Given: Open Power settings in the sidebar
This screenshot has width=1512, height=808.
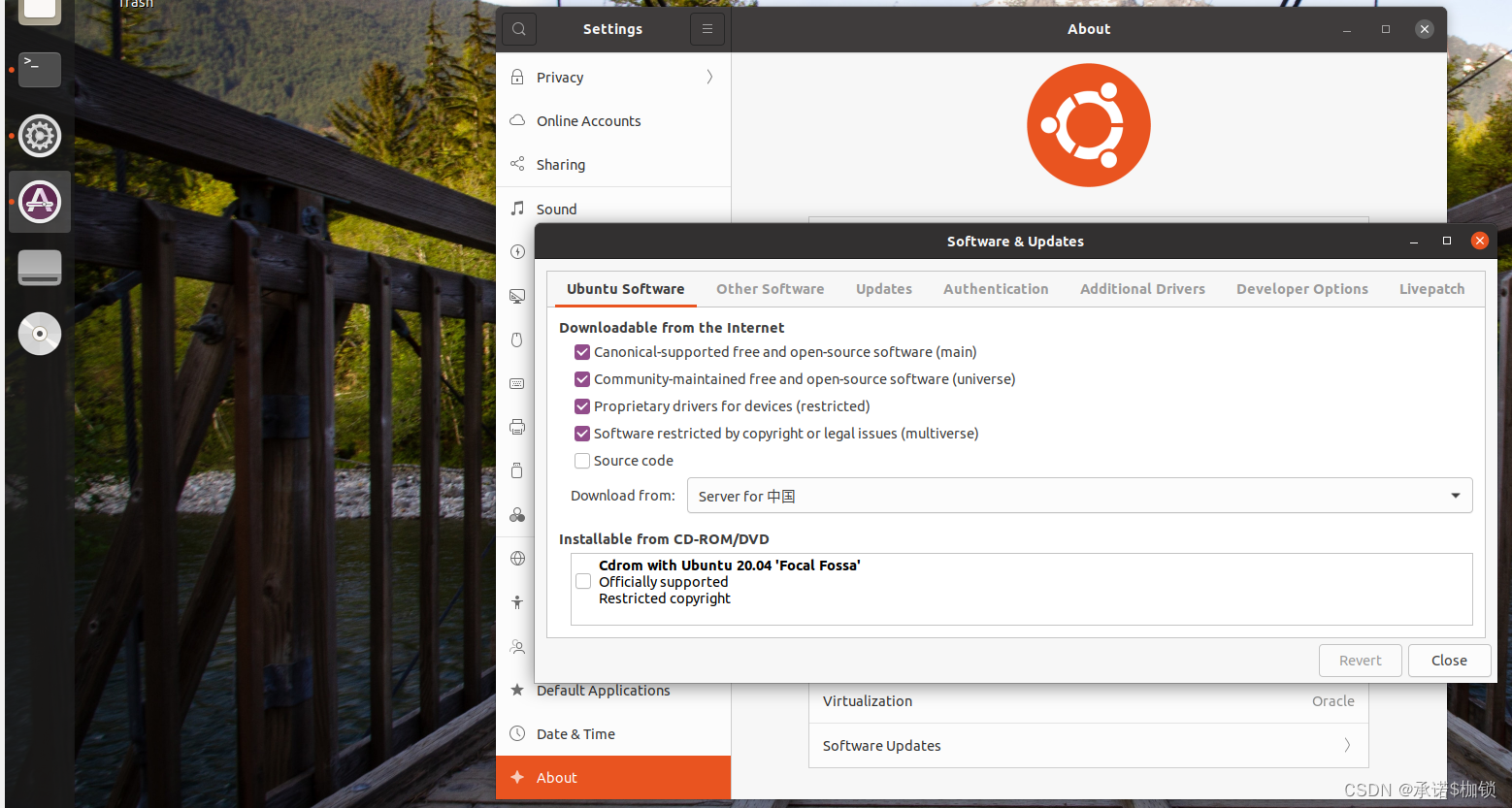Looking at the screenshot, I should click(x=516, y=251).
